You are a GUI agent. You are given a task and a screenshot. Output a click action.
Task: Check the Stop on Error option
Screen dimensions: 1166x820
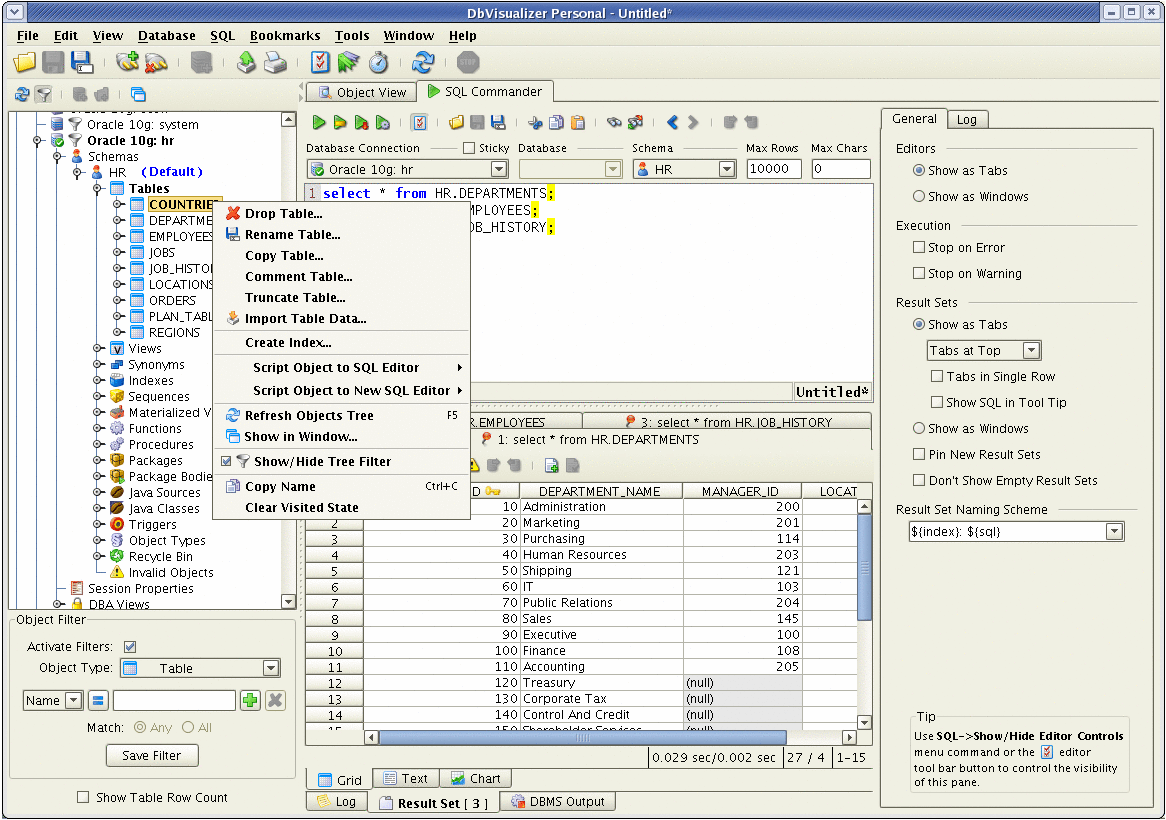(x=919, y=247)
